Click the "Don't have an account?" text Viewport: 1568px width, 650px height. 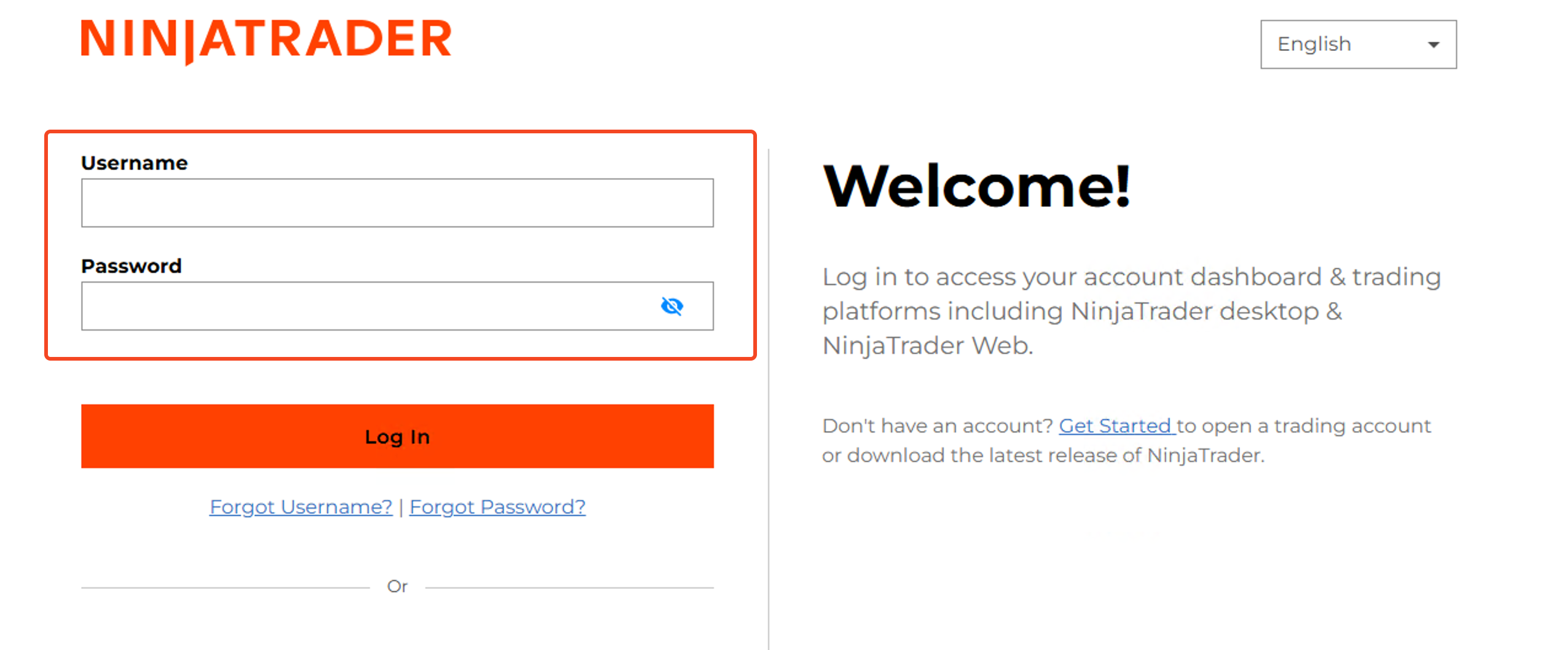937,426
